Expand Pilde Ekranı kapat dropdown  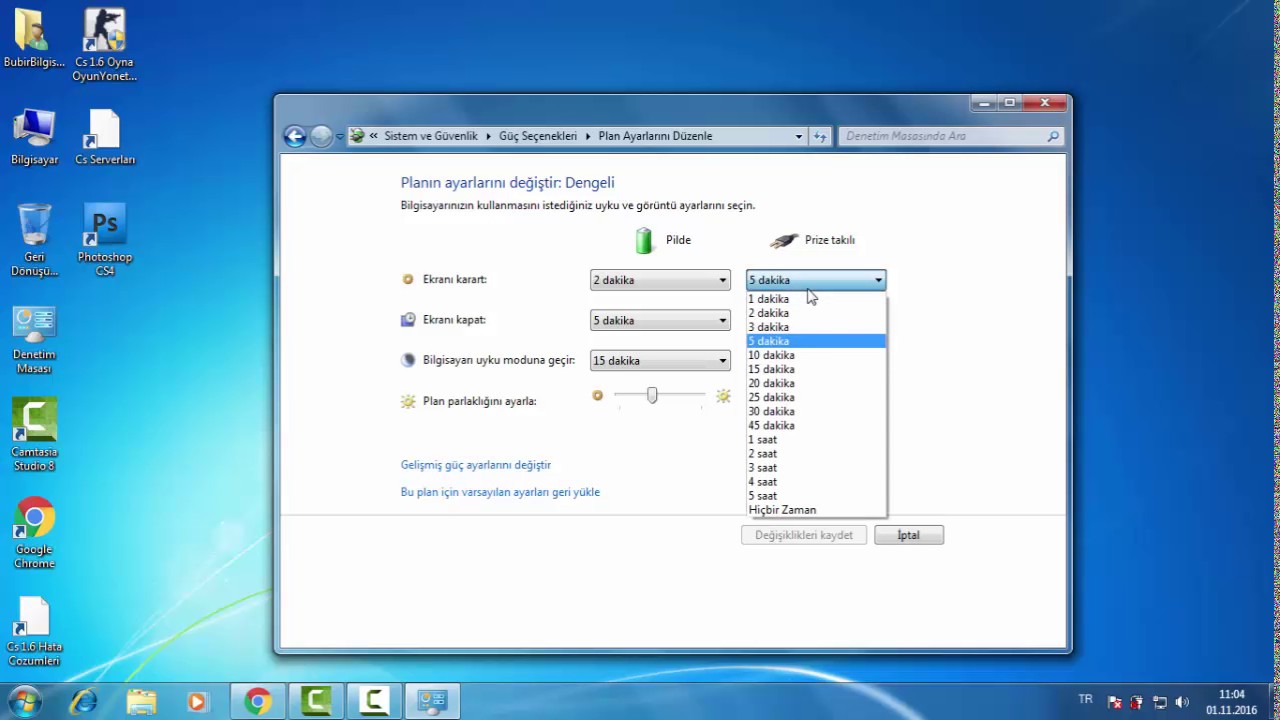tap(660, 321)
